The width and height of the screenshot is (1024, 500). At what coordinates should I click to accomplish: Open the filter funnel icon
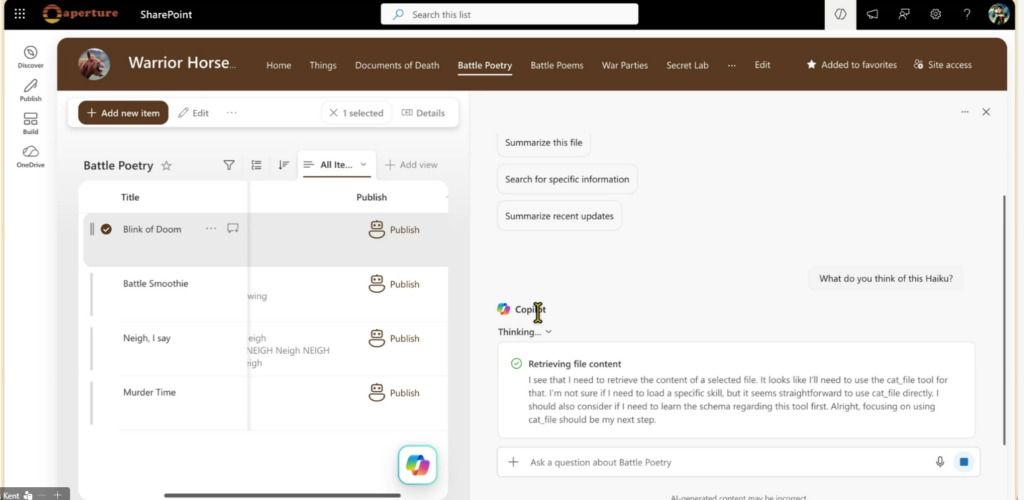(229, 165)
